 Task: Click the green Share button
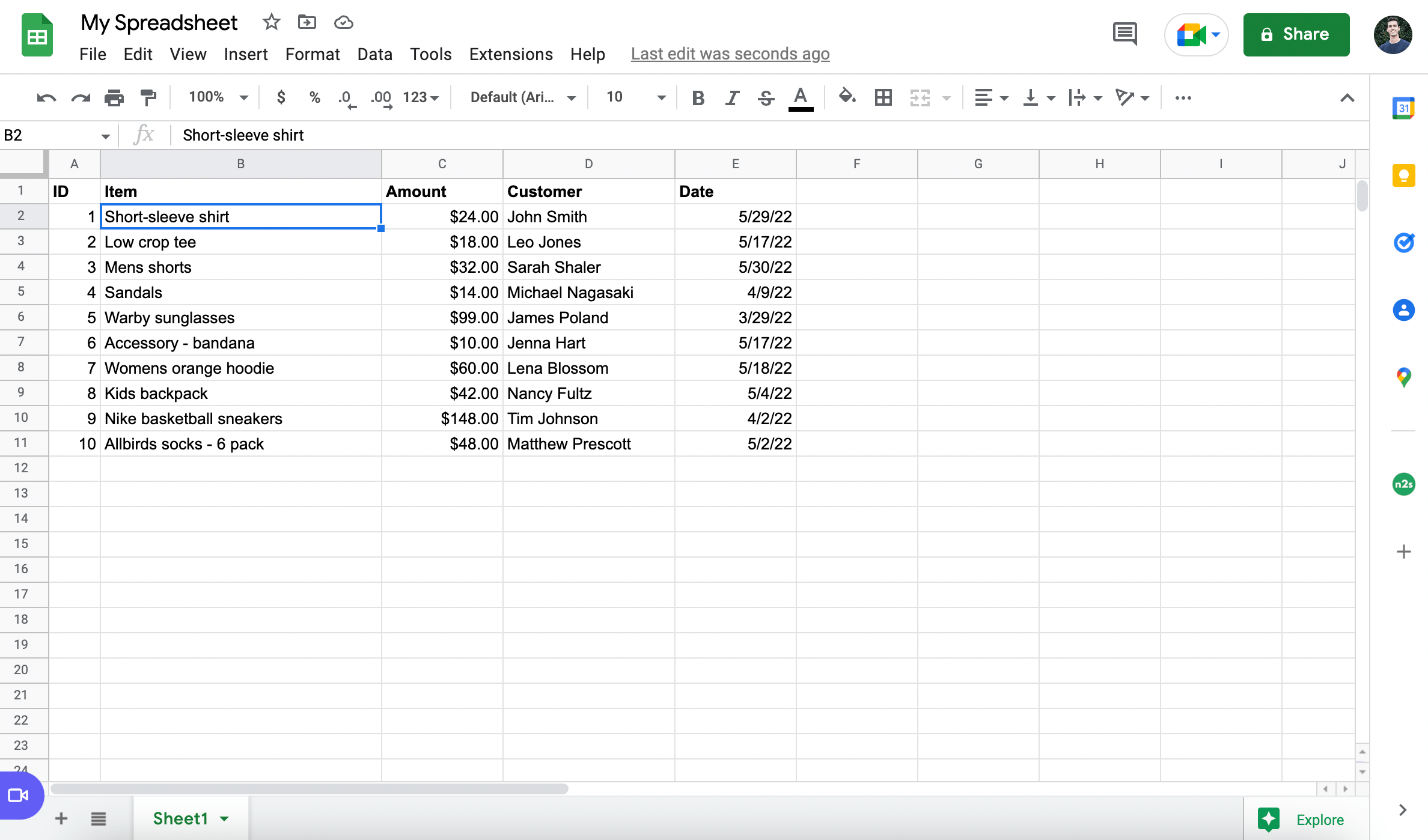tap(1296, 34)
